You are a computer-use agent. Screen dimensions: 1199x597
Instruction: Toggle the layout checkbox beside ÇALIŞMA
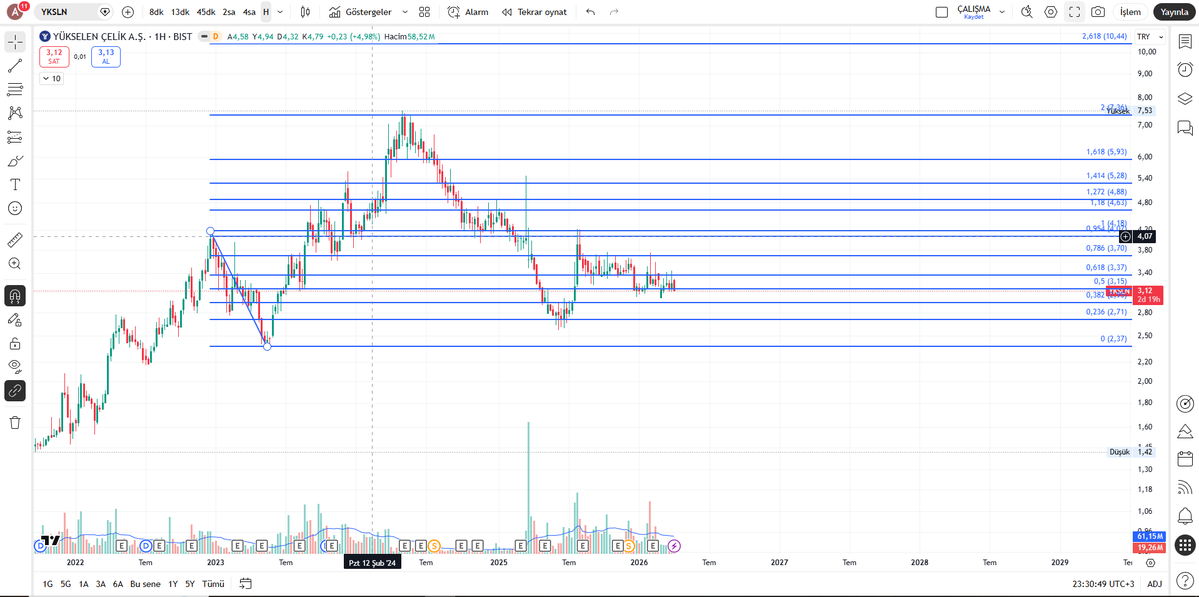point(942,12)
